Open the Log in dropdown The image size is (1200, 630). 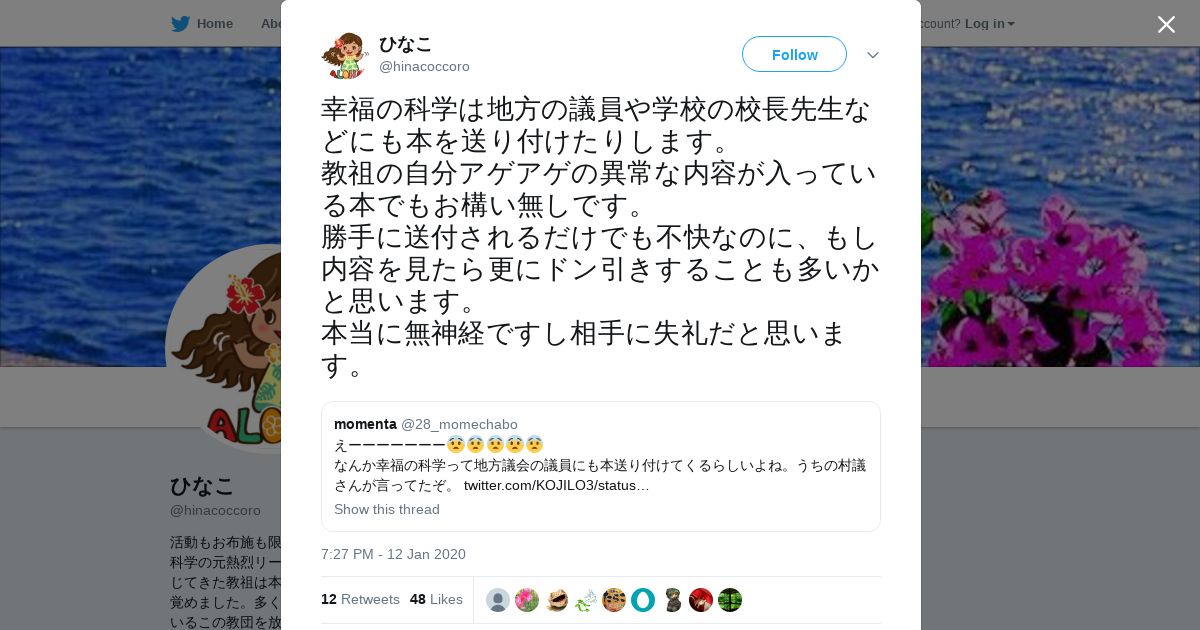tap(990, 24)
